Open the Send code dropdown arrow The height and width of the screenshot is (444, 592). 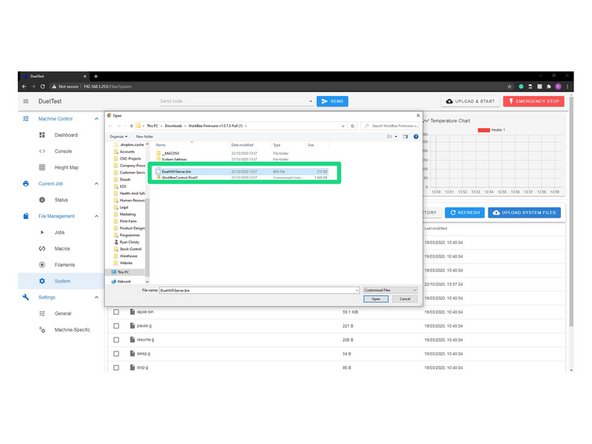(310, 101)
